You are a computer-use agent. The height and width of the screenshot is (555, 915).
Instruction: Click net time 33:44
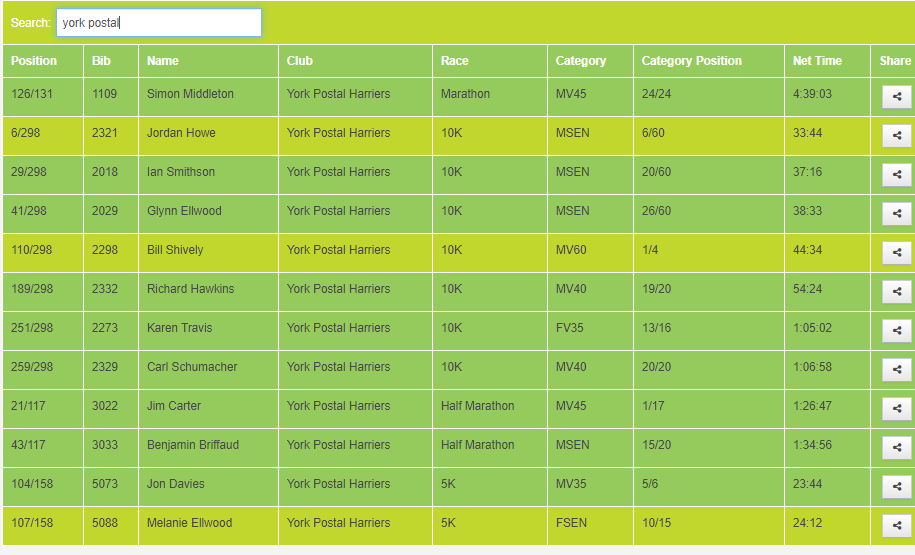pos(807,133)
